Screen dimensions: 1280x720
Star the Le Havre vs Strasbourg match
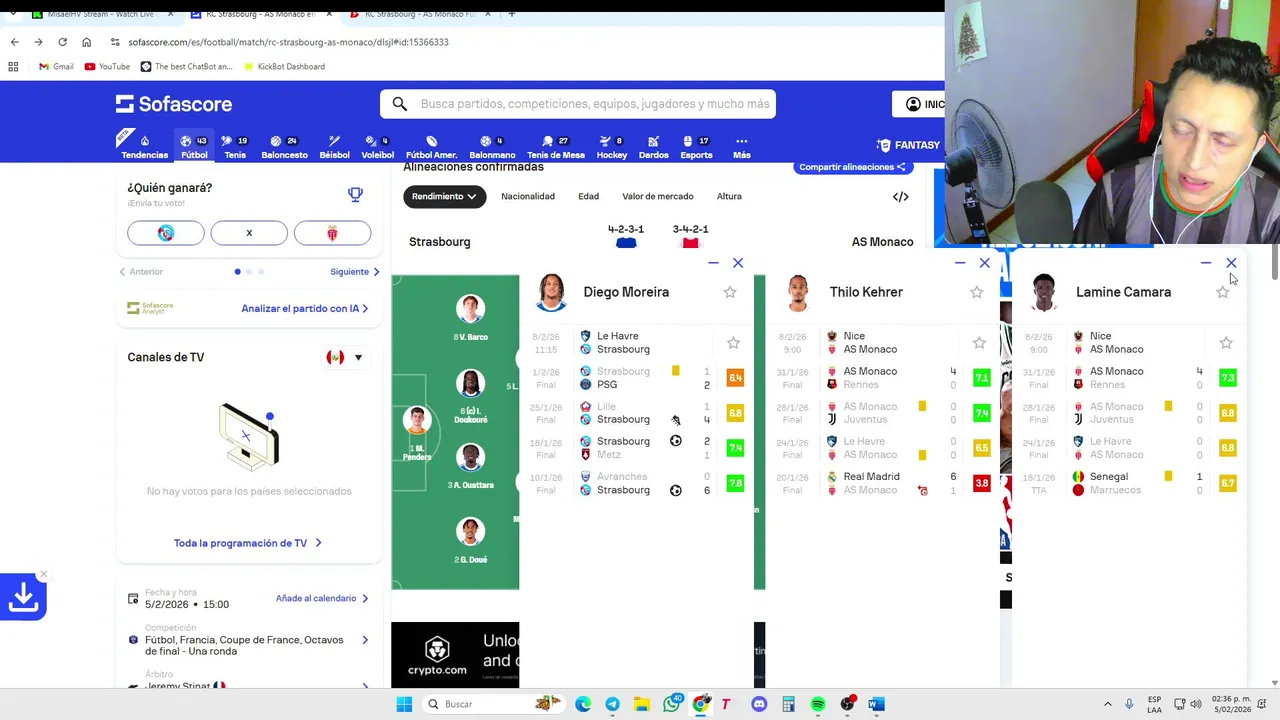733,343
